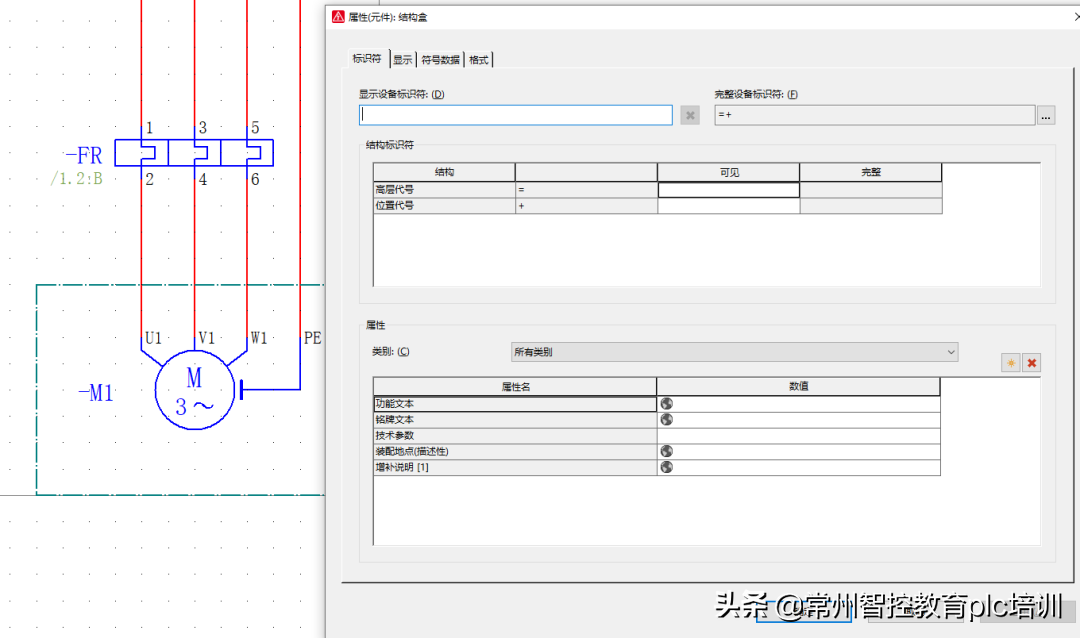Click the 技术参数 value cell
The image size is (1080, 638).
tap(798, 436)
